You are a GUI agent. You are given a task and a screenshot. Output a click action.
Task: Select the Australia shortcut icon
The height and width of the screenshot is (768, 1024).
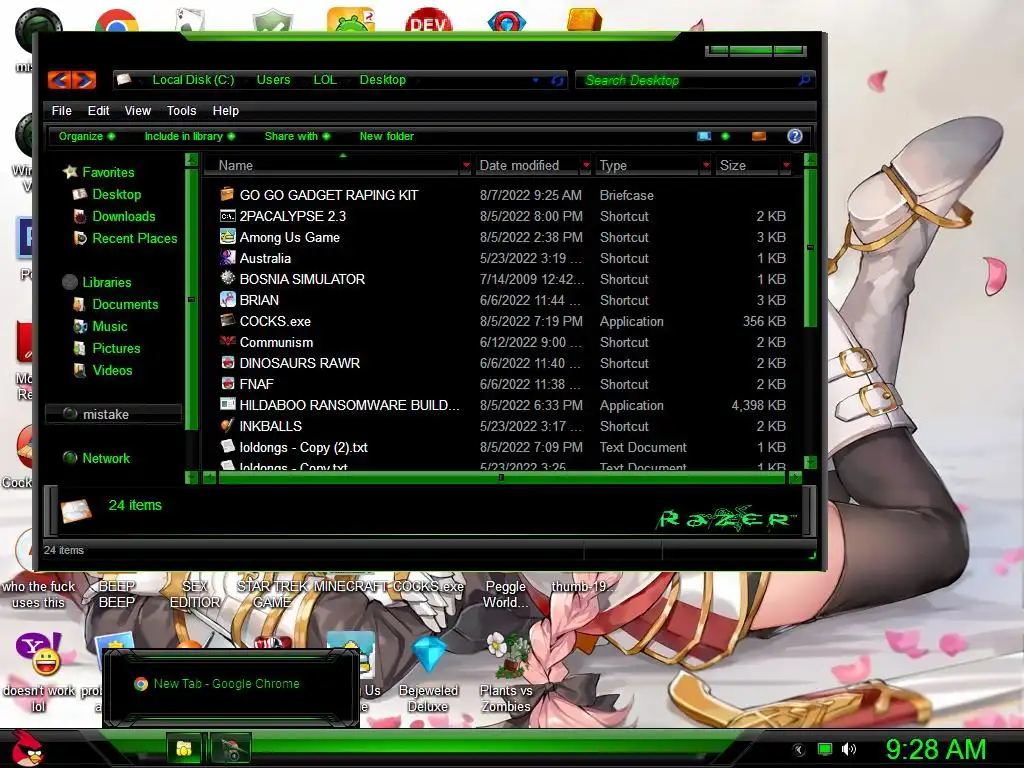227,258
